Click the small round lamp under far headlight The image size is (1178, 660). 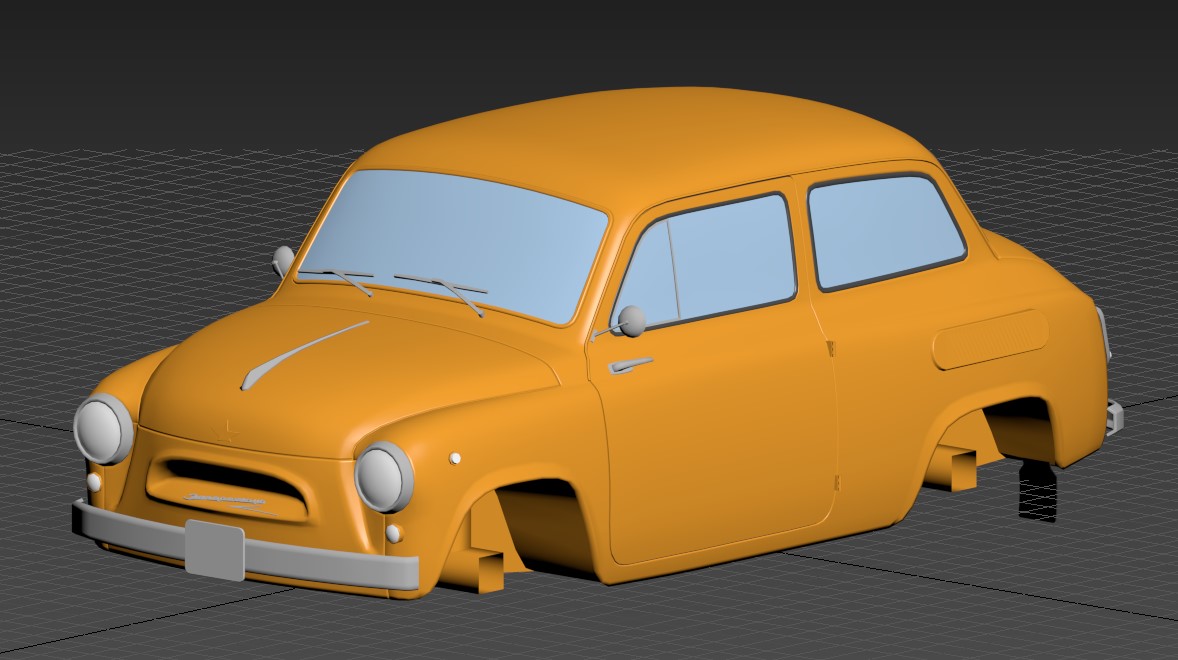tap(94, 482)
